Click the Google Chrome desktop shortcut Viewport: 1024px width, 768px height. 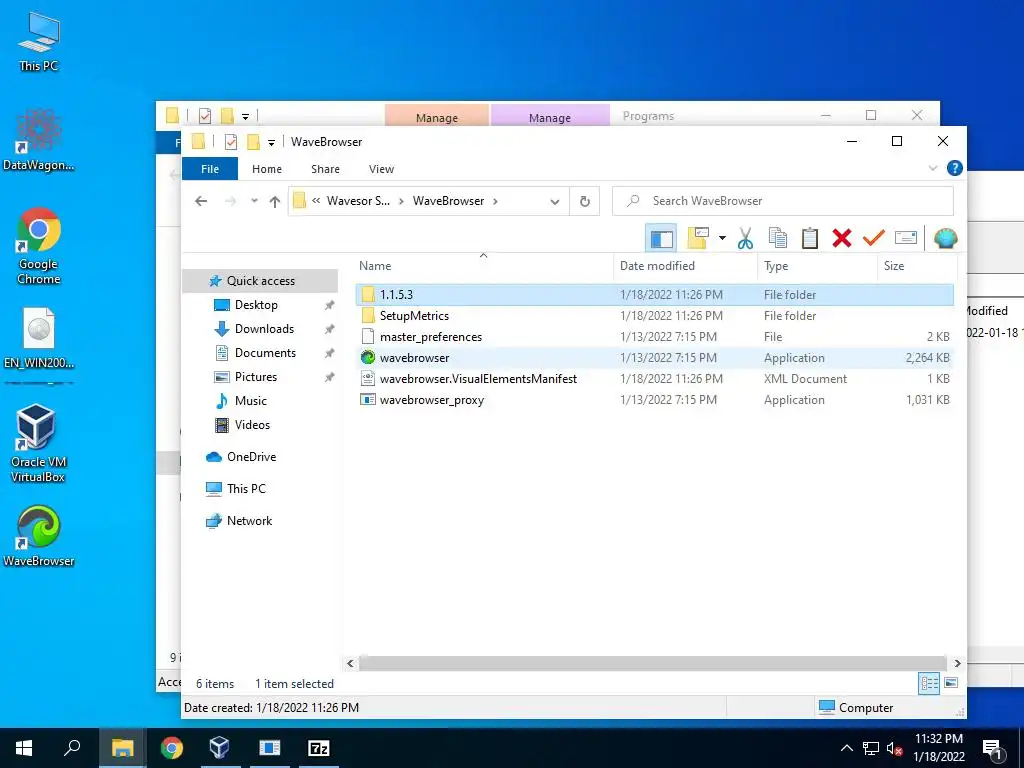tap(39, 246)
